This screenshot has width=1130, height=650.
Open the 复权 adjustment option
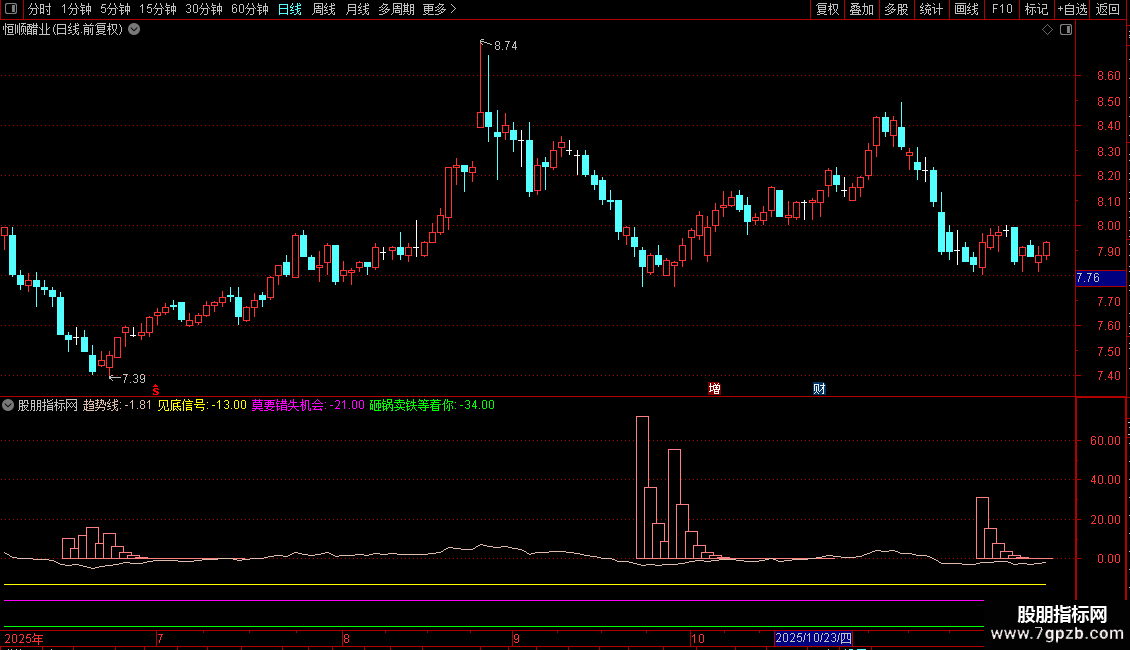coord(827,9)
